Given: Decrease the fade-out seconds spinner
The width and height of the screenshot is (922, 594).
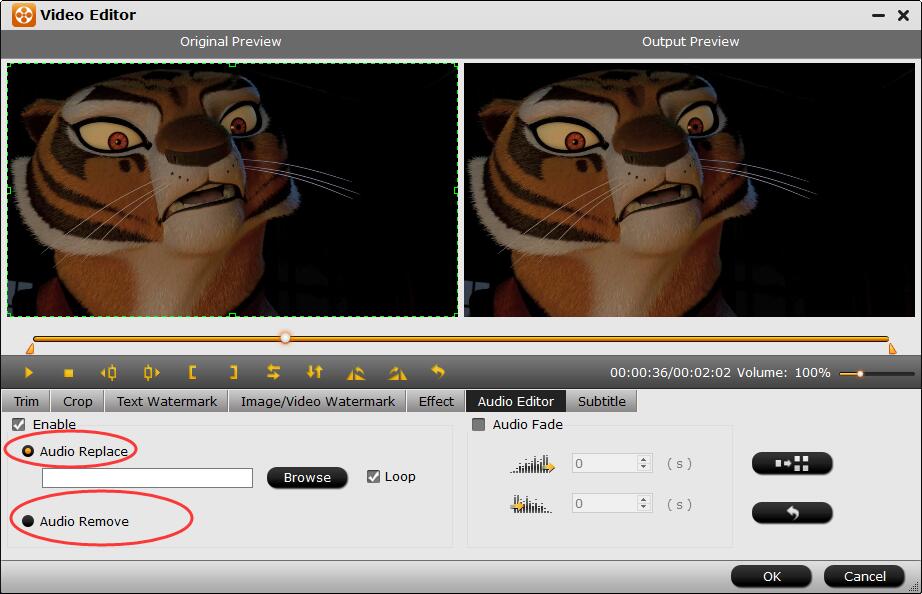Looking at the screenshot, I should [643, 509].
